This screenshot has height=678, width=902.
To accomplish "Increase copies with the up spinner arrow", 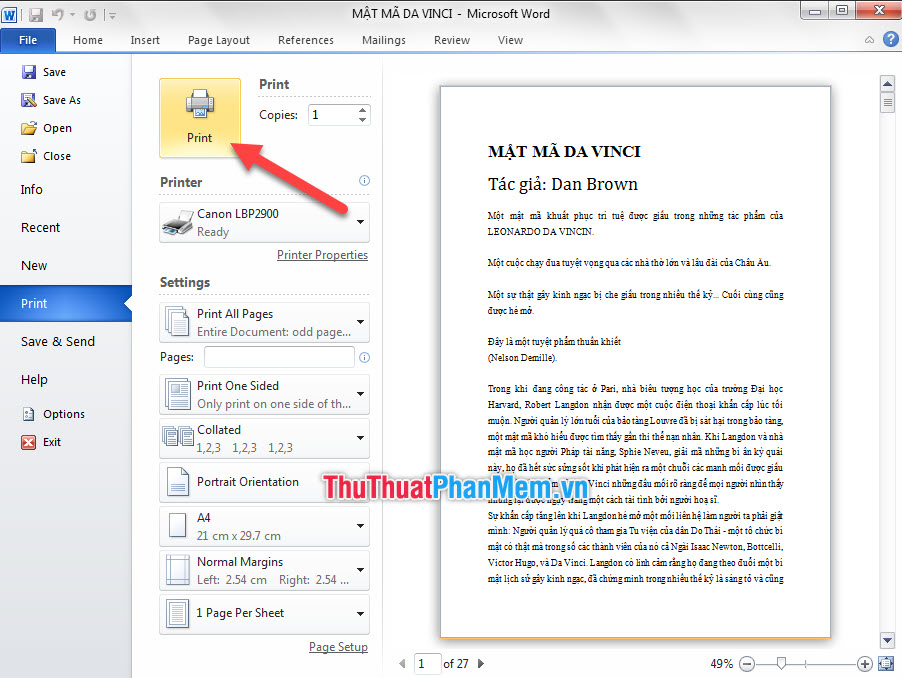I will pos(362,109).
